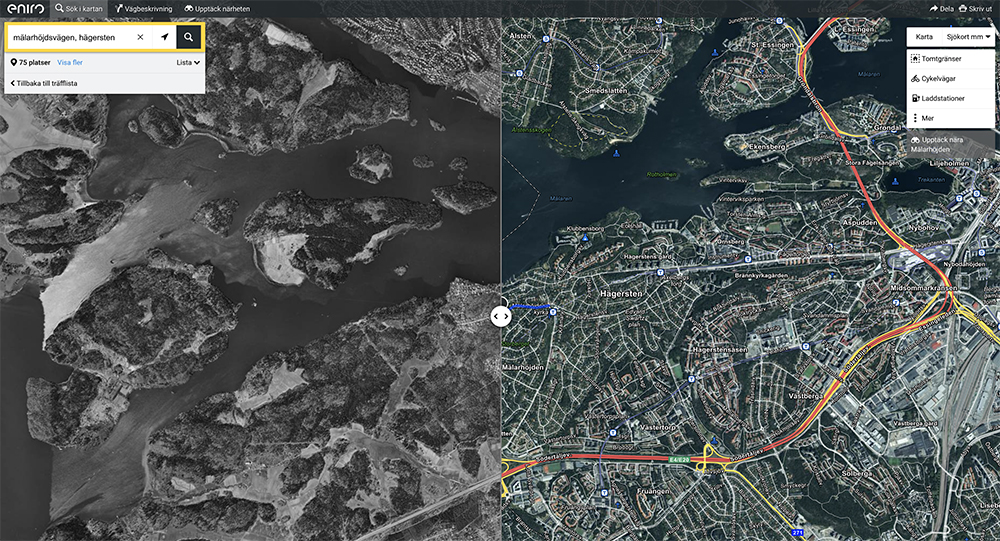The height and width of the screenshot is (541, 1000).
Task: Open Vägbeskrivning directions tab
Action: (143, 9)
